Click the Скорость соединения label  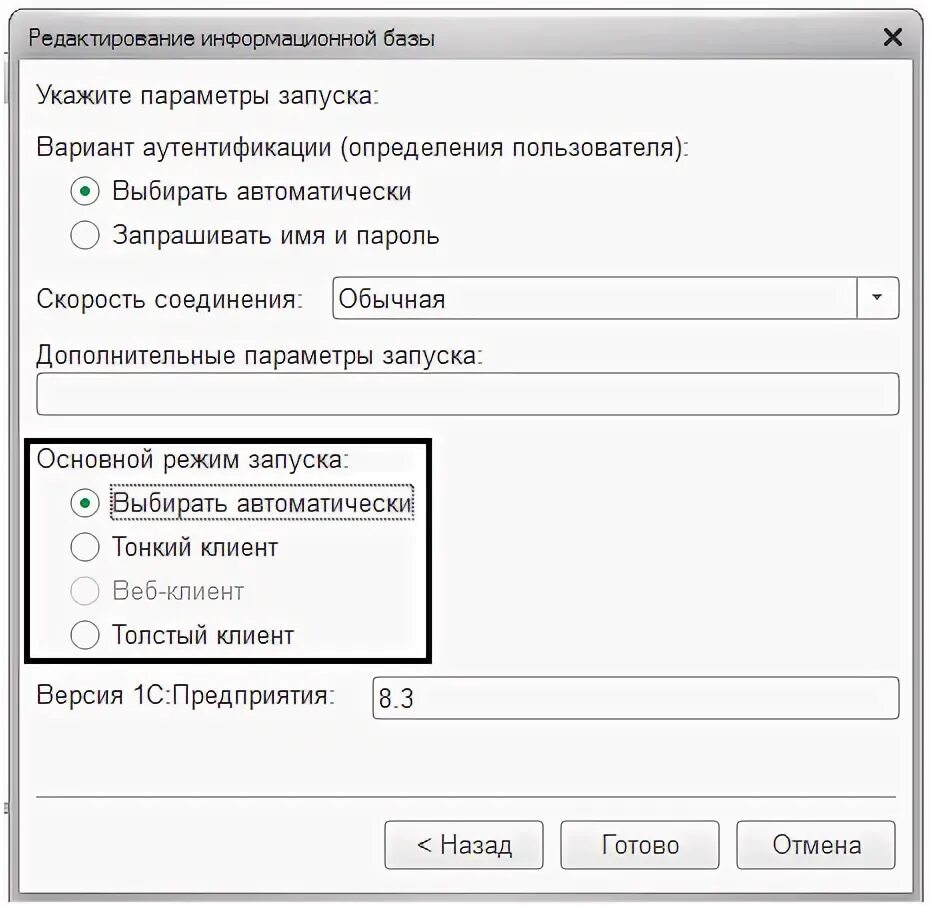point(170,299)
